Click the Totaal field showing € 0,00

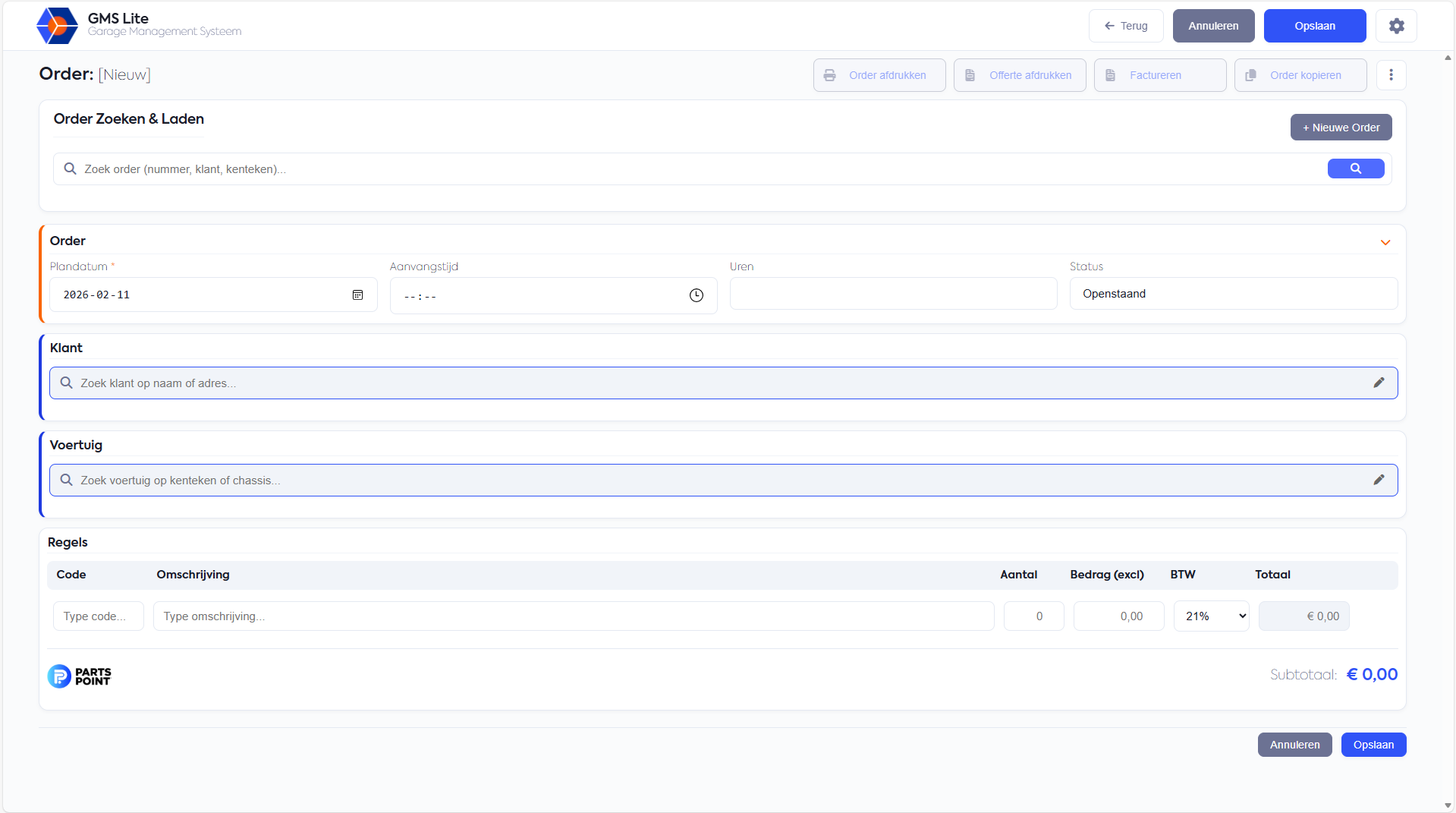1303,616
